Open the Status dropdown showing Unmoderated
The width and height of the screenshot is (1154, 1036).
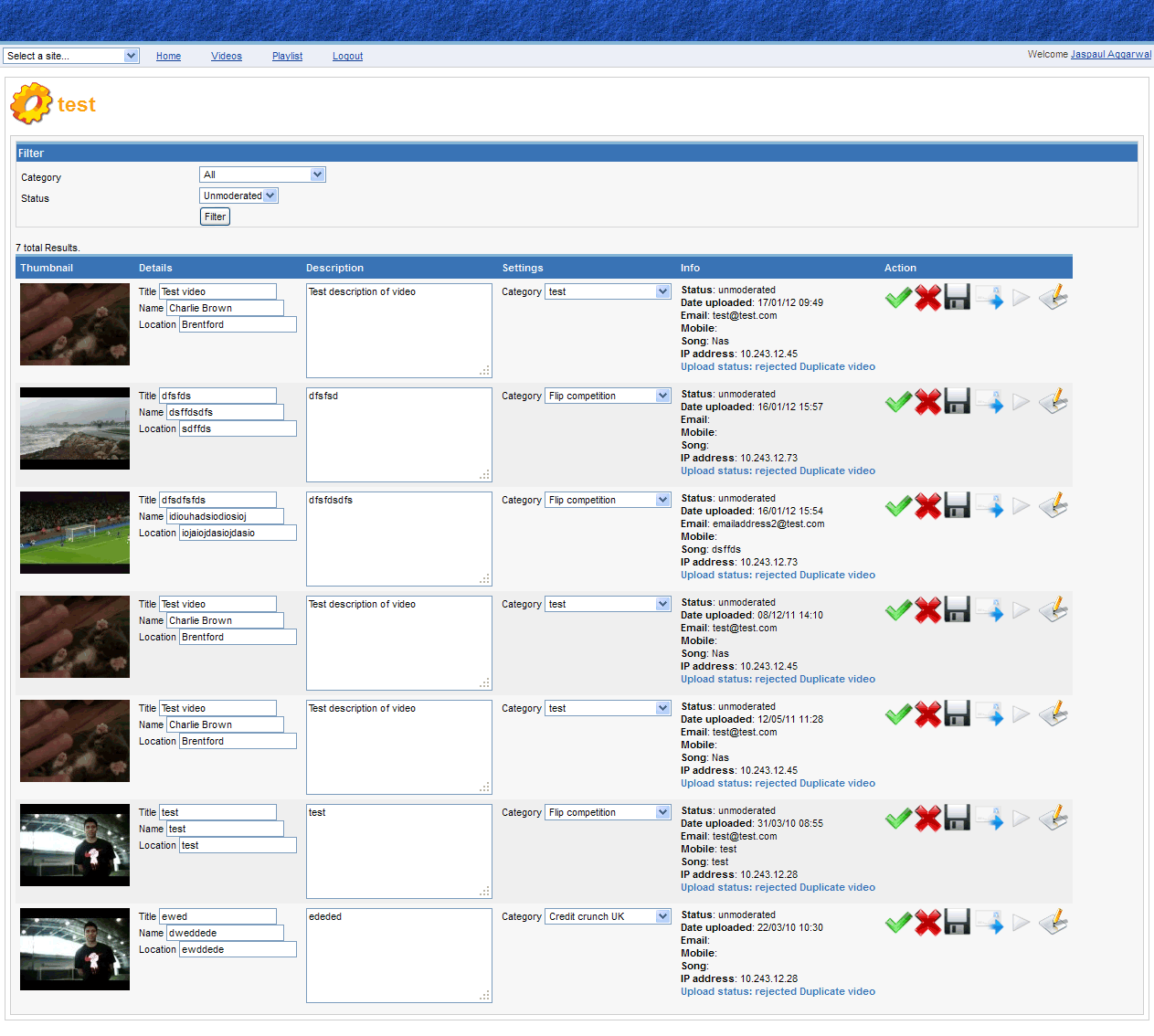(238, 196)
